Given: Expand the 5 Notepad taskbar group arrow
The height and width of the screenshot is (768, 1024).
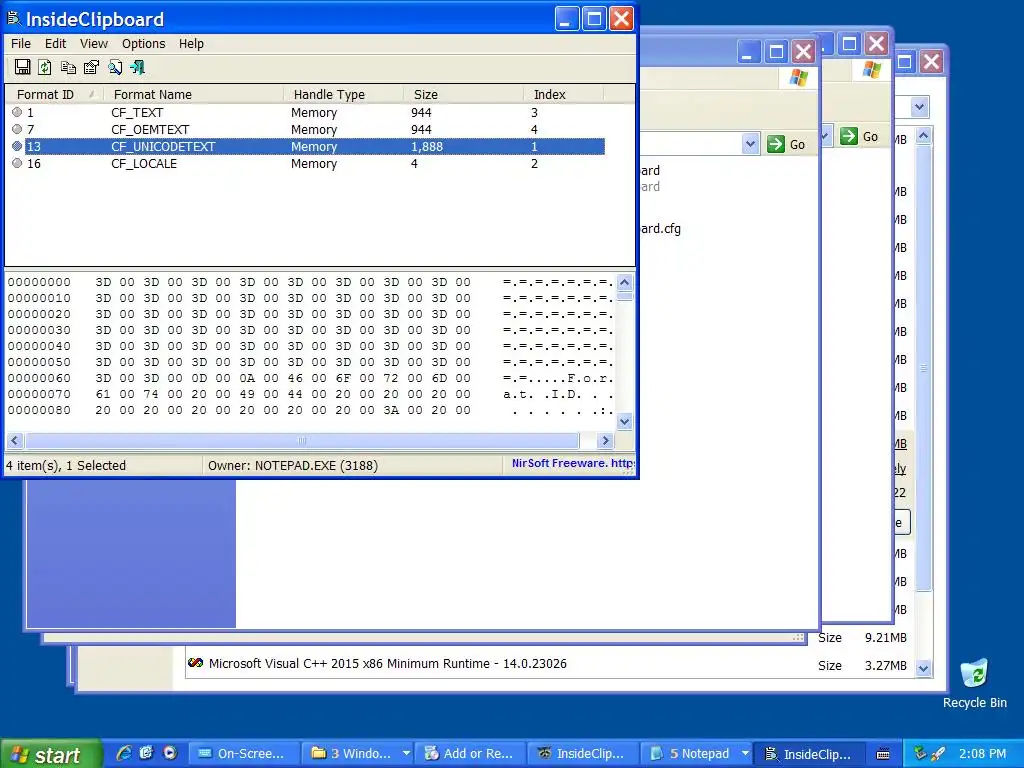Looking at the screenshot, I should click(745, 754).
